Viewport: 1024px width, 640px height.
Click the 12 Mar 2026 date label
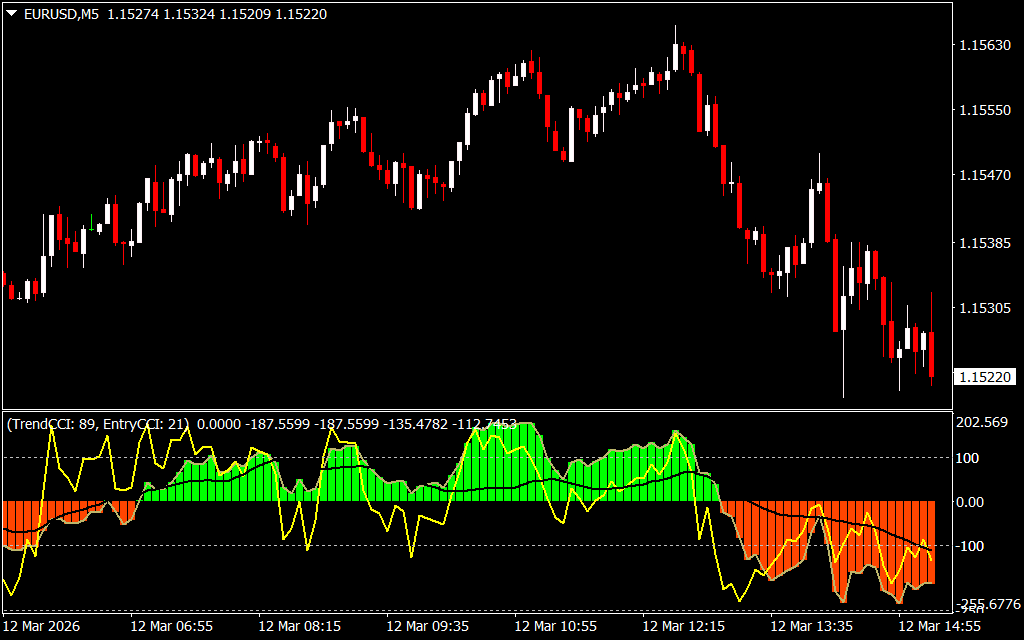click(x=41, y=626)
